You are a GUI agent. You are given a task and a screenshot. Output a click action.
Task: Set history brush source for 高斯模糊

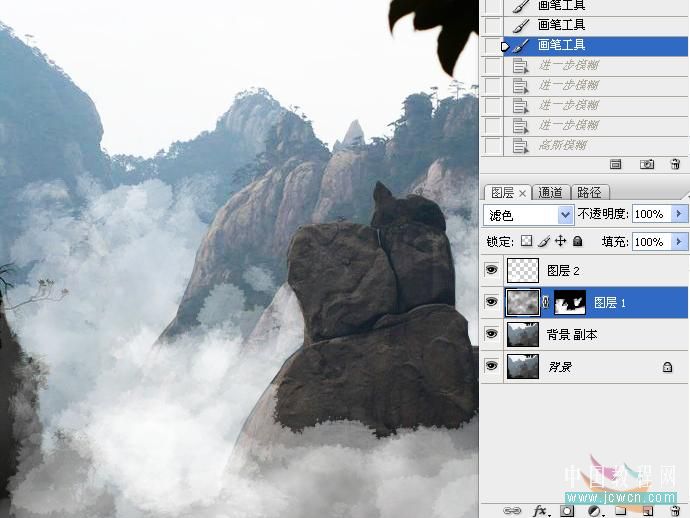click(x=492, y=145)
